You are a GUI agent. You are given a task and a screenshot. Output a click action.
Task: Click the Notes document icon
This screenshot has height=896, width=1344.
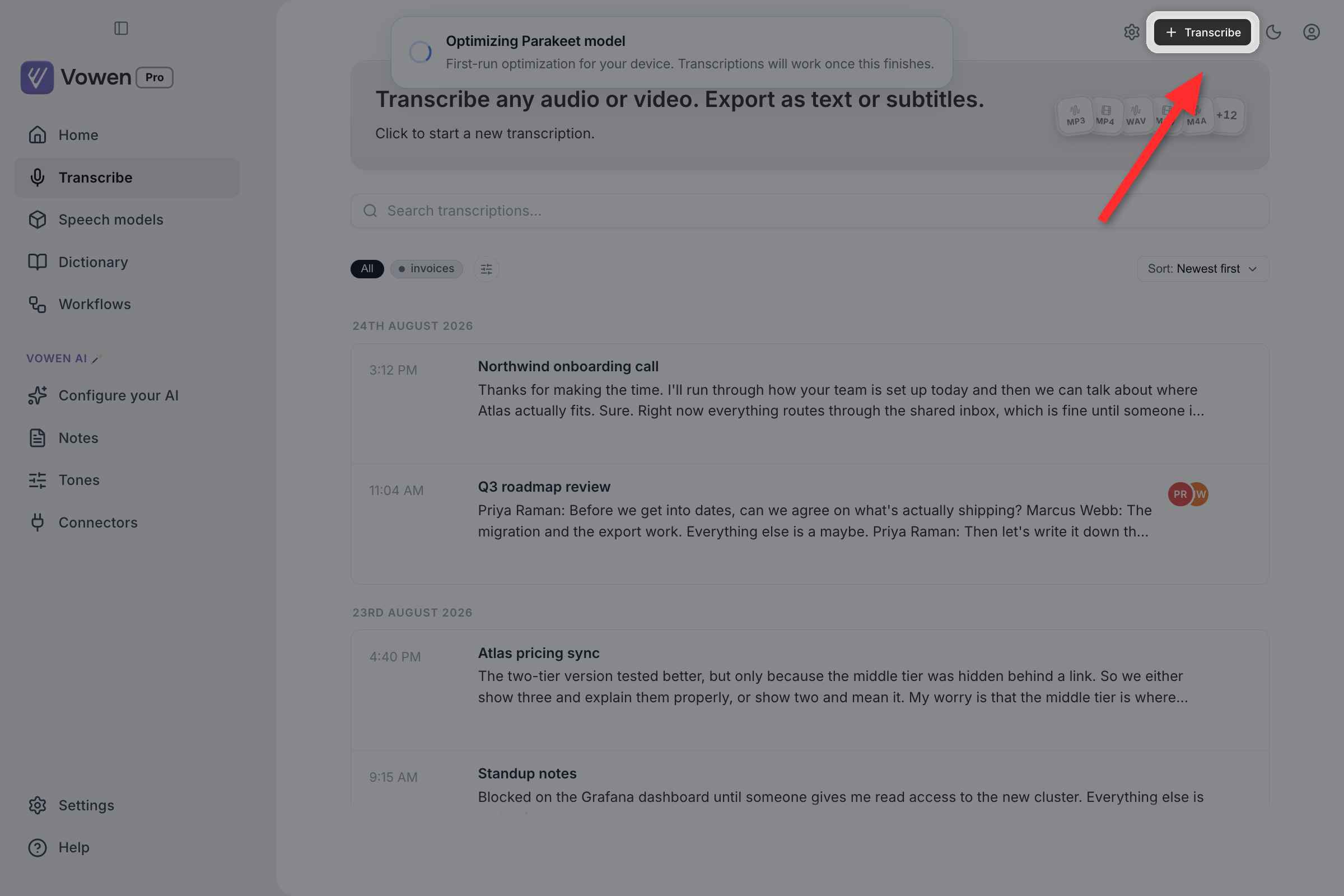point(37,438)
